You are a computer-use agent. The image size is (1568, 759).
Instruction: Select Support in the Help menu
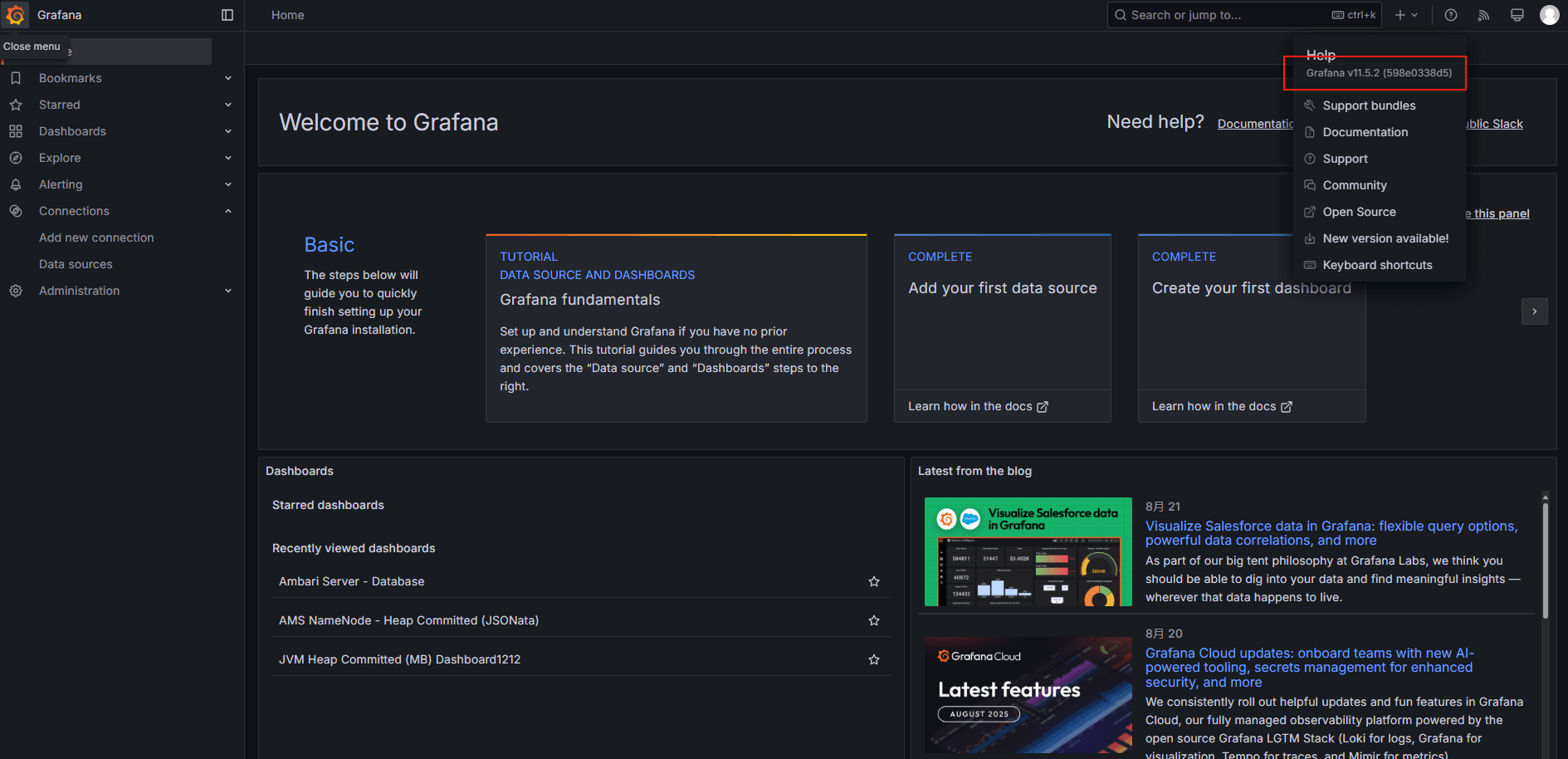pos(1380,159)
